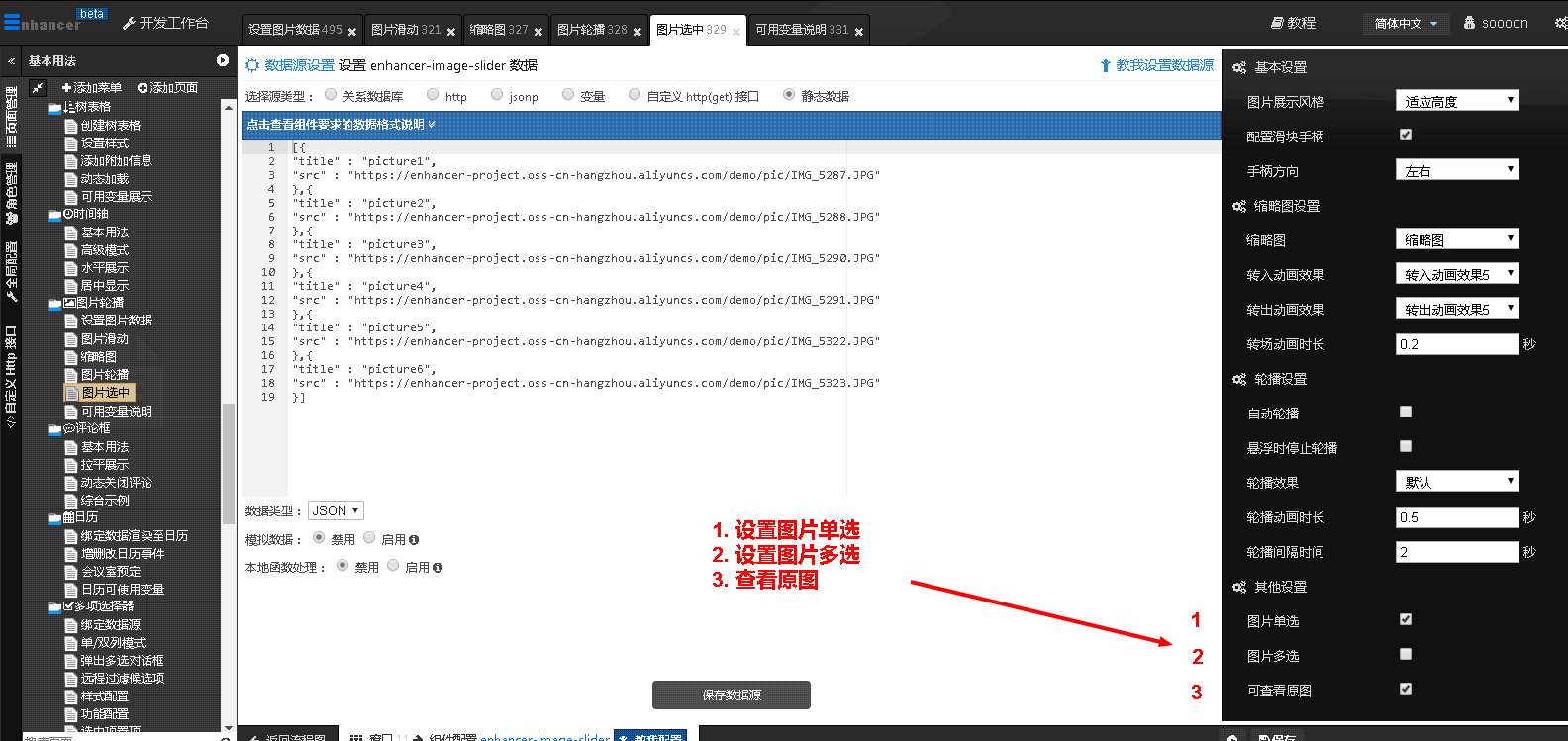This screenshot has height=741, width=1568.
Task: Expand the JSON data type dropdown
Action: click(336, 510)
